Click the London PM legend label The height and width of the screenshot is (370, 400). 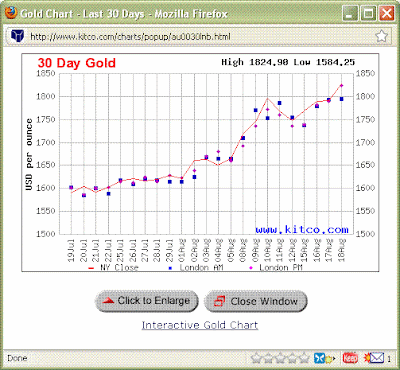281,267
